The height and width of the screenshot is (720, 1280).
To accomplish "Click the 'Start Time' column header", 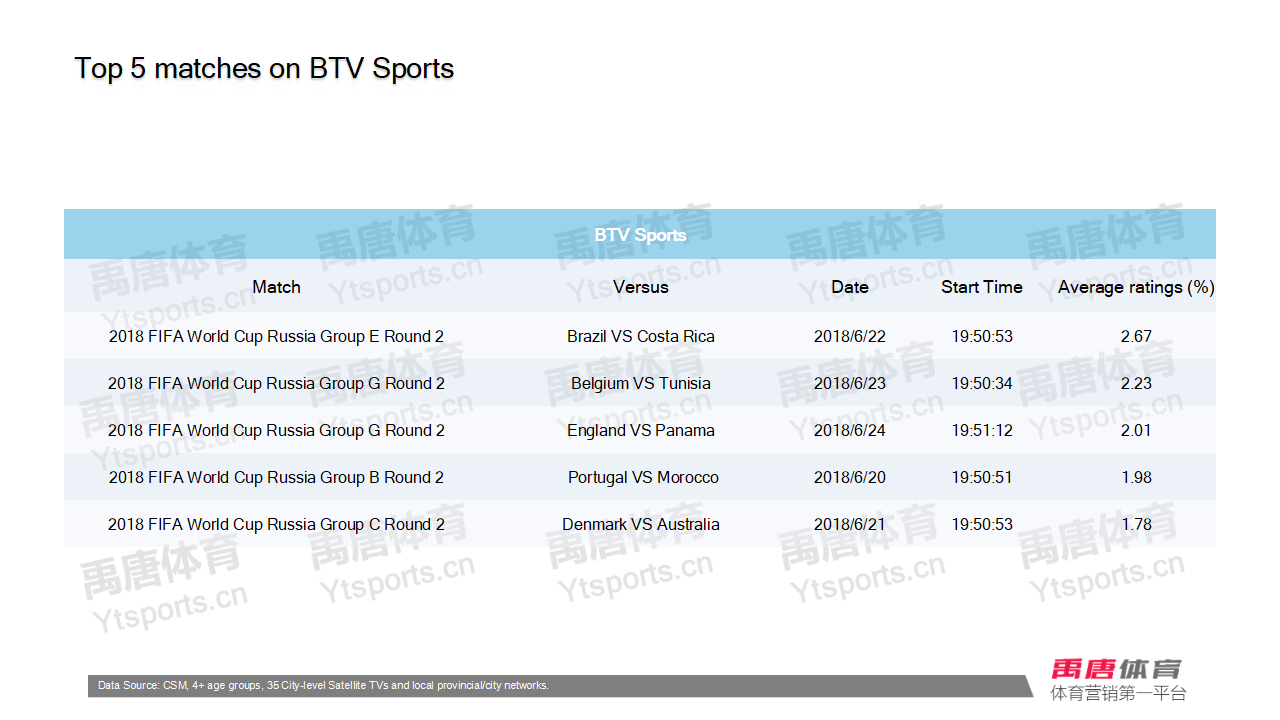I will 981,287.
